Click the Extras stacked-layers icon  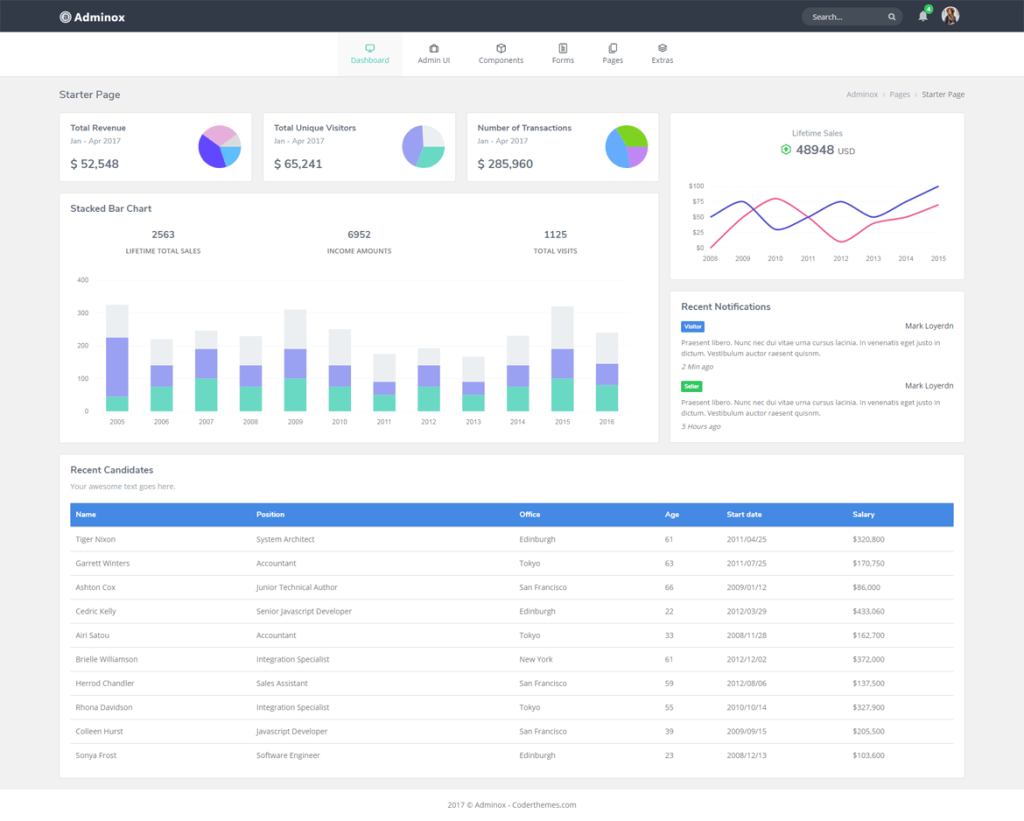662,47
